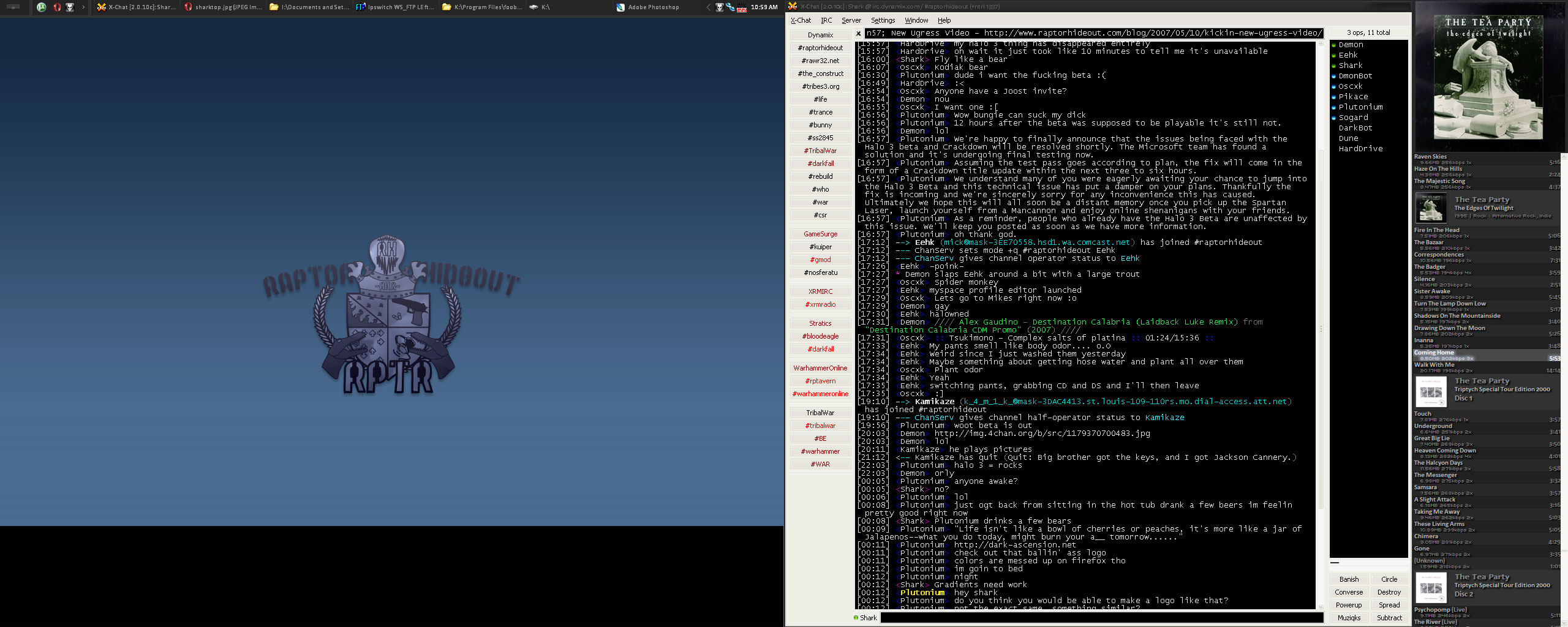Click the X-Chat title bar application icon

click(792, 6)
